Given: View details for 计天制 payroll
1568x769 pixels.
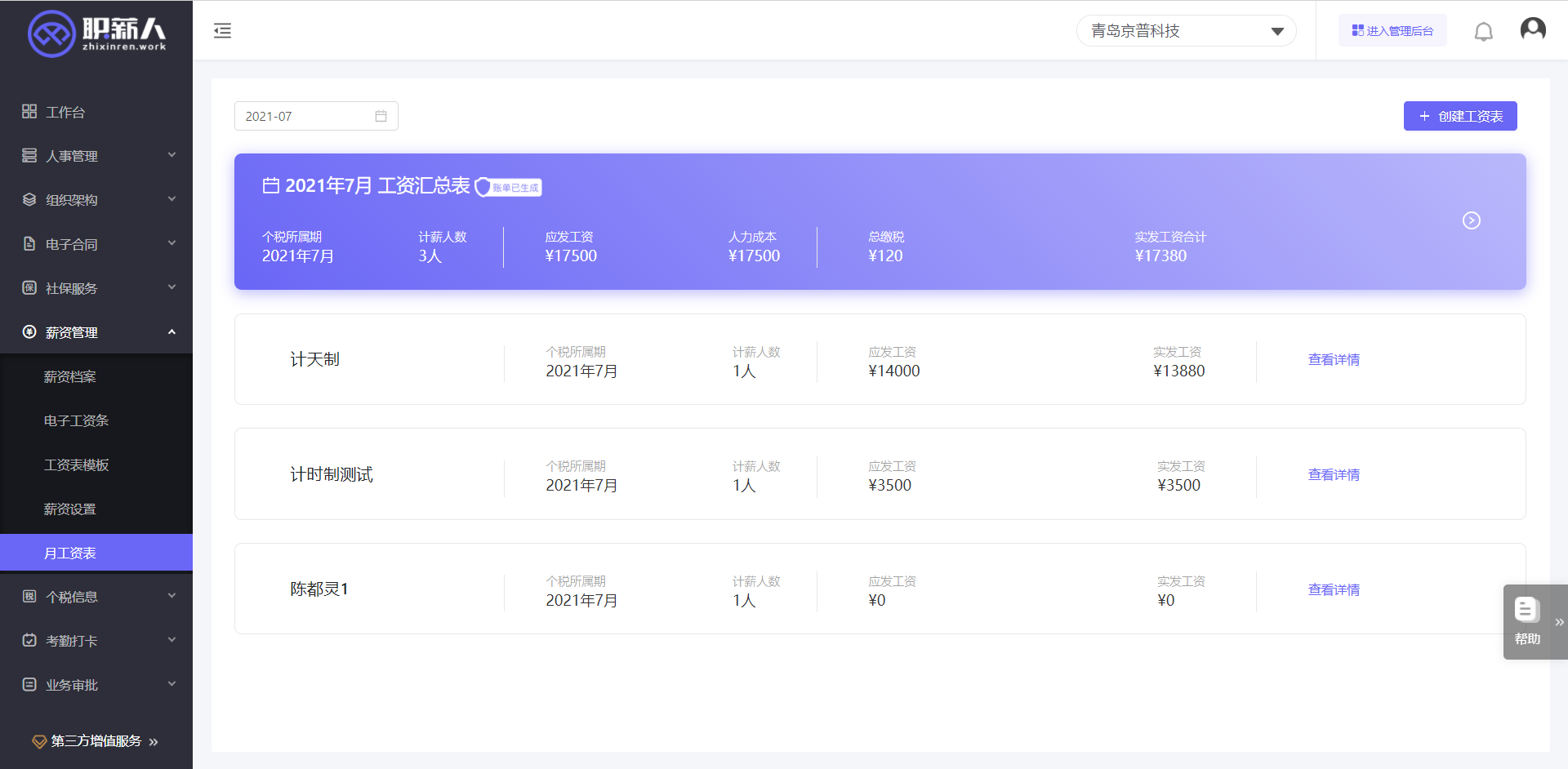Looking at the screenshot, I should pyautogui.click(x=1334, y=359).
